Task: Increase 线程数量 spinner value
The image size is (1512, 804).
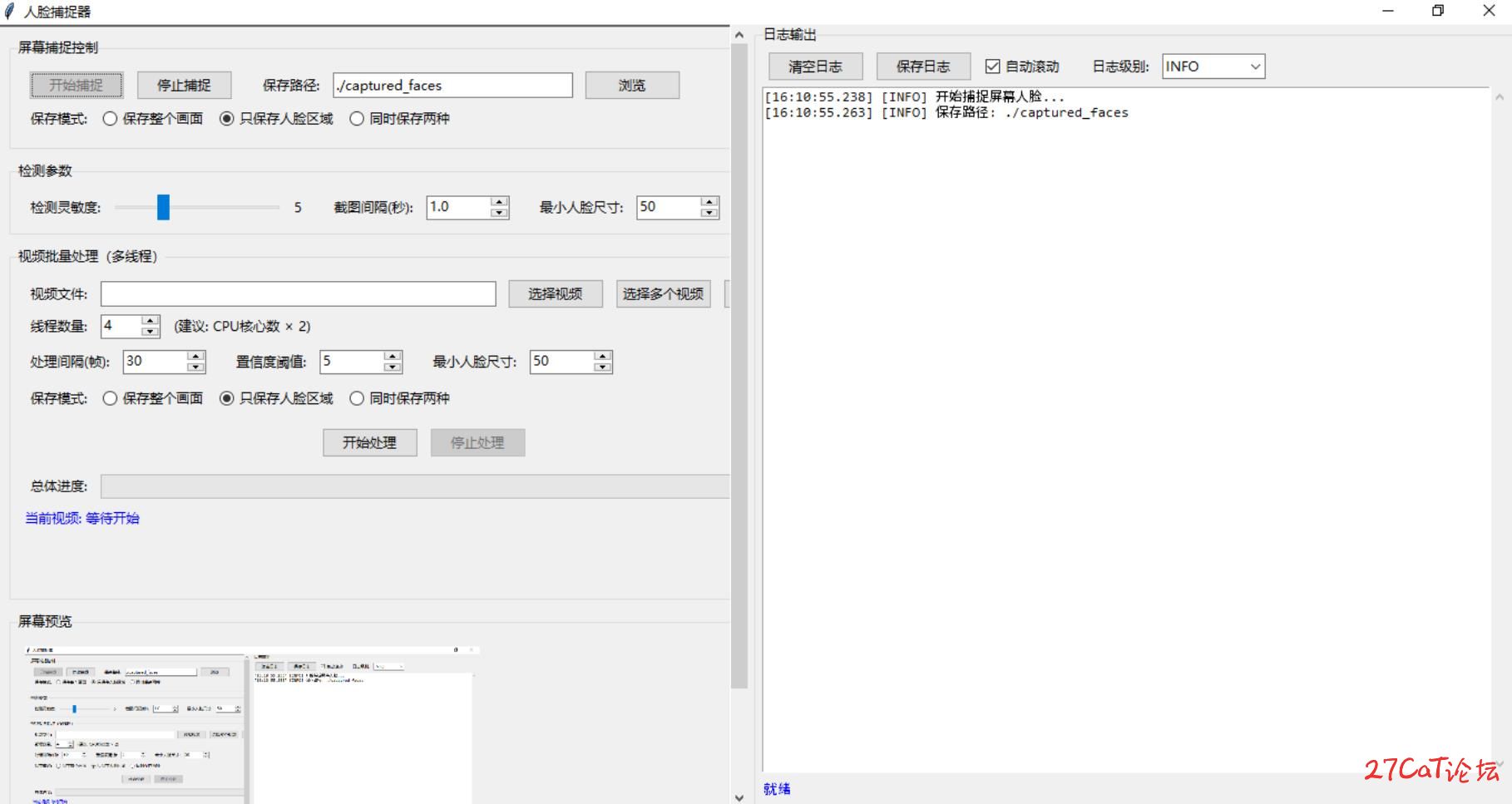Action: click(150, 320)
